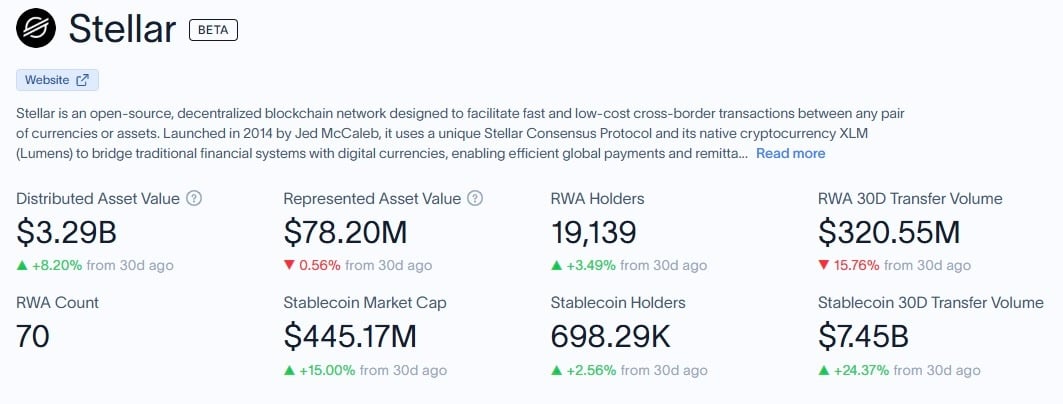Click the green arrow under $445.17M

289,370
